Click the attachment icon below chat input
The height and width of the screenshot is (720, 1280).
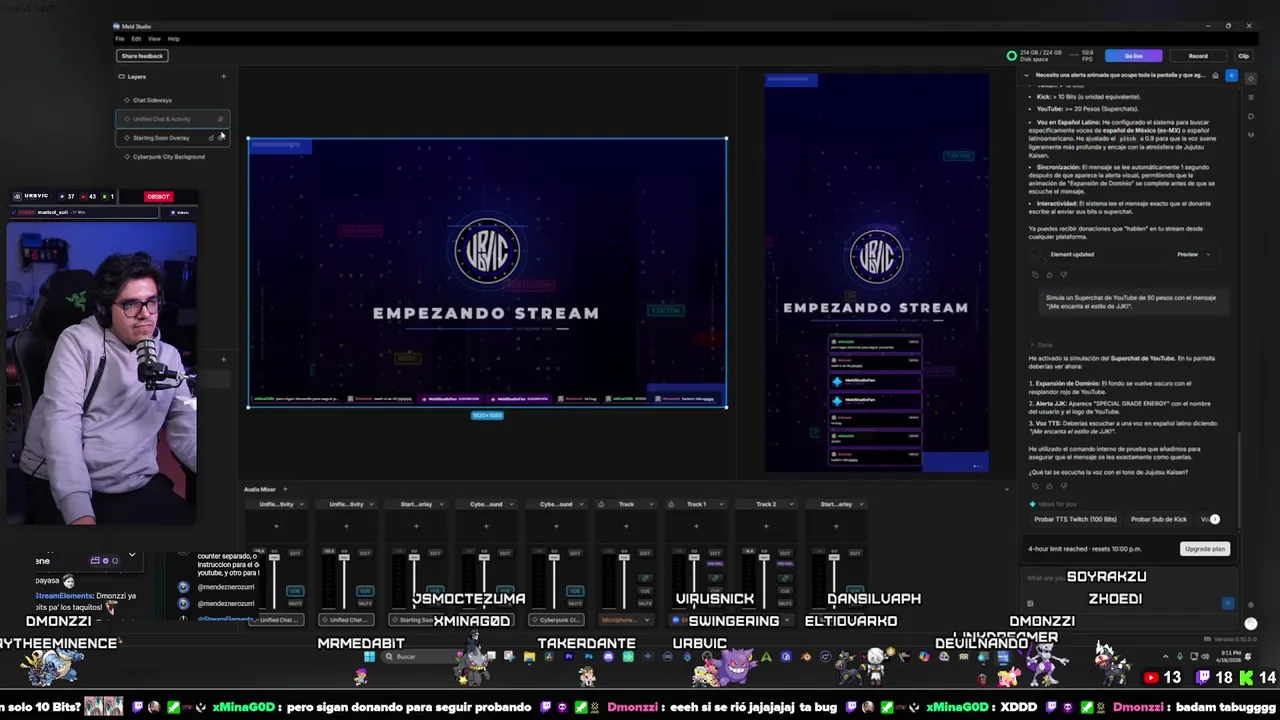[x=1030, y=603]
